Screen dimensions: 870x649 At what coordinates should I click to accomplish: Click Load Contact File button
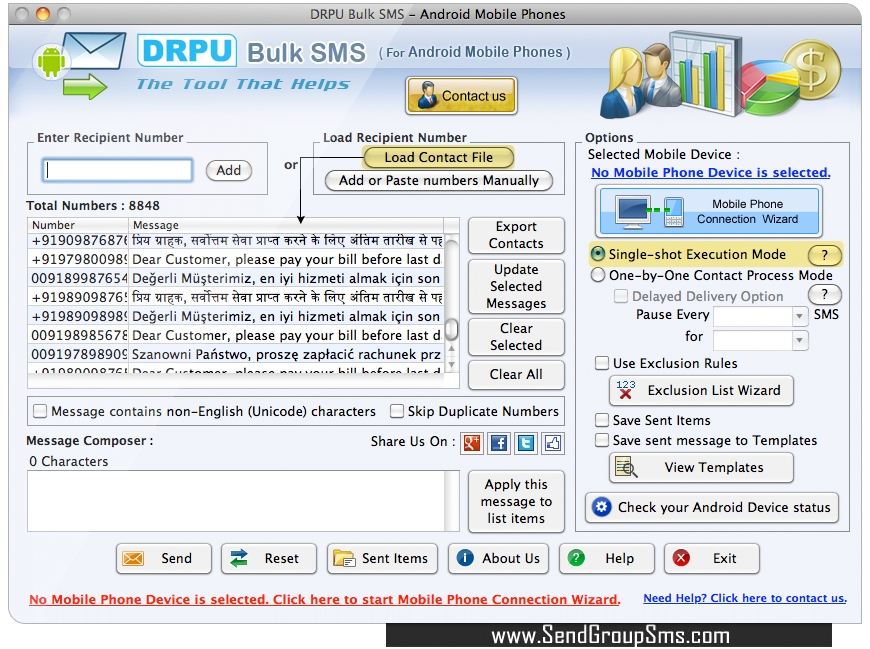[x=438, y=158]
